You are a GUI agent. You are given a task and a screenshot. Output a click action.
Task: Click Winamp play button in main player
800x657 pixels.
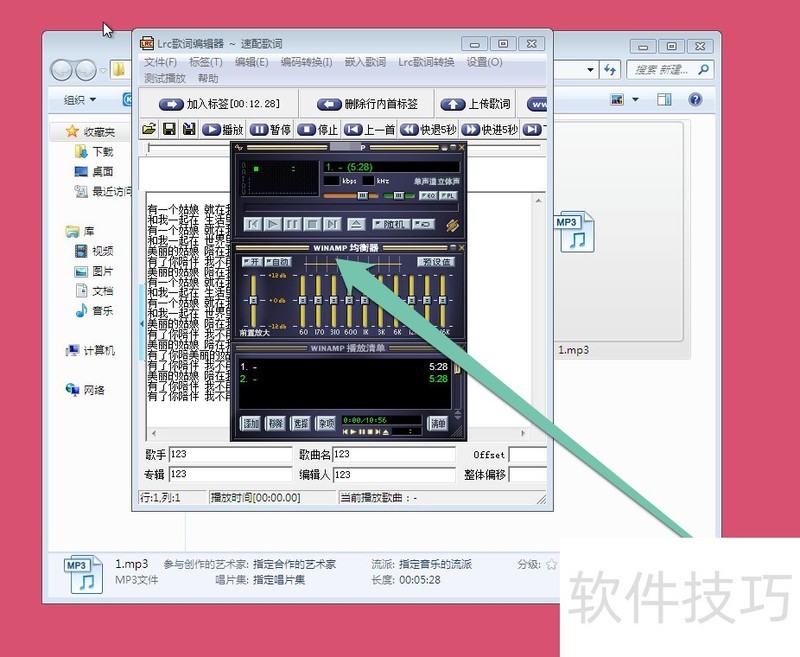(x=273, y=224)
